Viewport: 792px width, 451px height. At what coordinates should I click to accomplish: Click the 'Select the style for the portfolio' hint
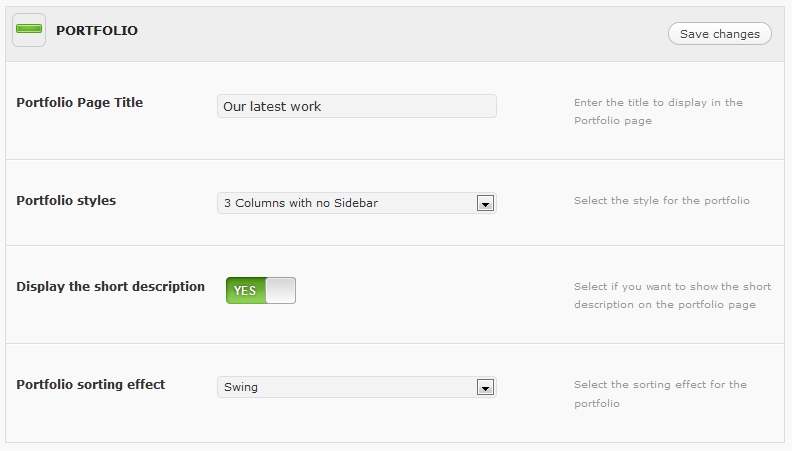click(661, 200)
